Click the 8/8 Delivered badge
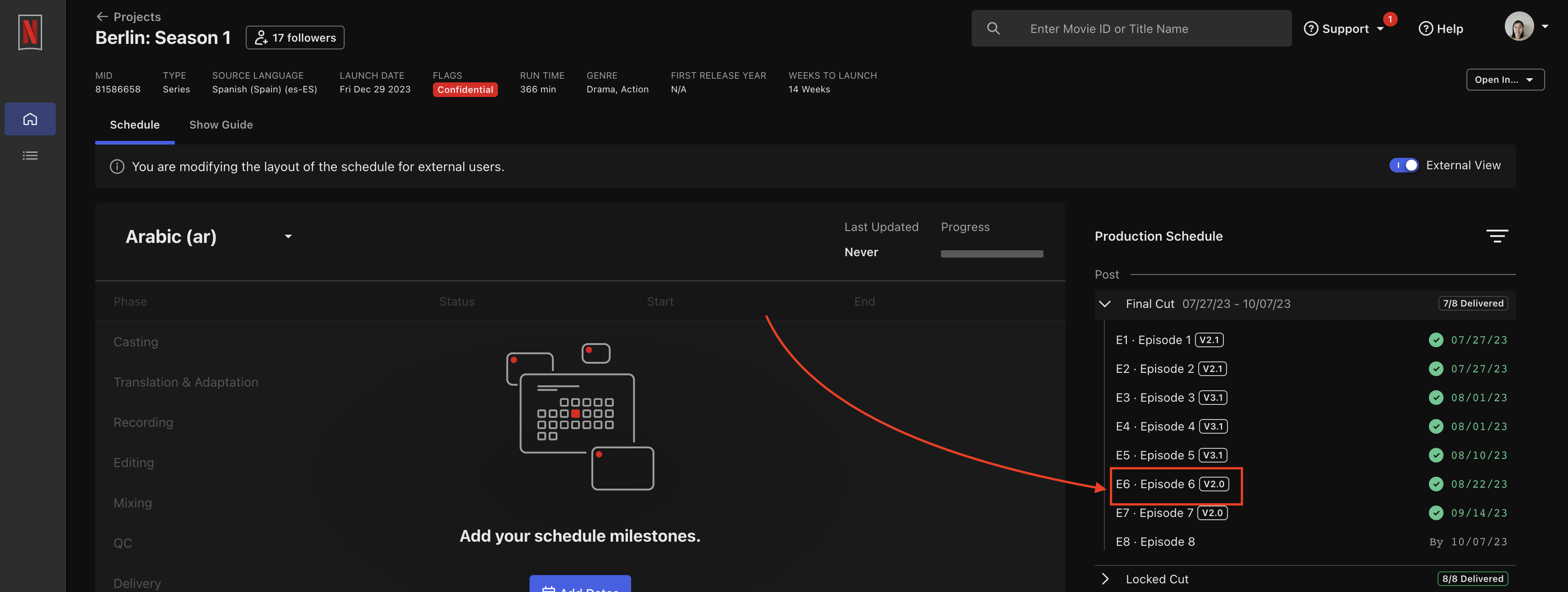The image size is (1568, 592). 1472,579
